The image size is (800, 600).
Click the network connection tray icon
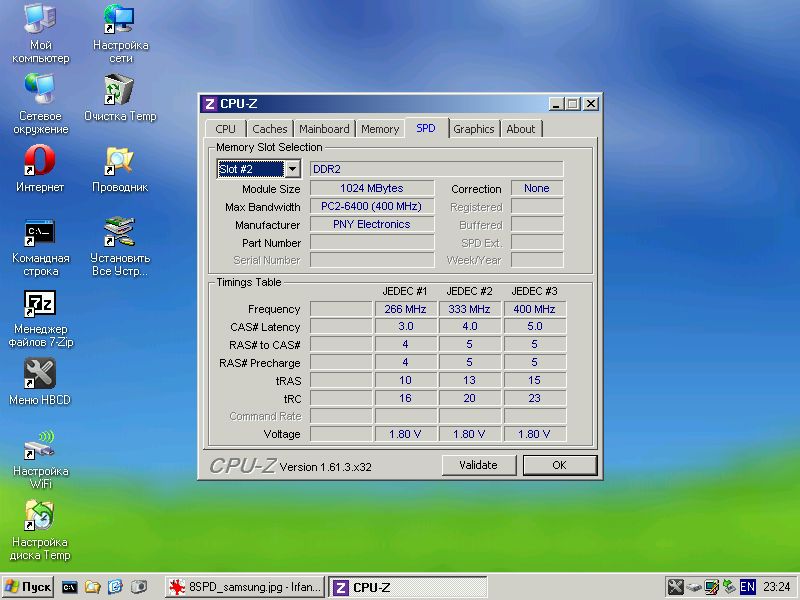[x=730, y=587]
